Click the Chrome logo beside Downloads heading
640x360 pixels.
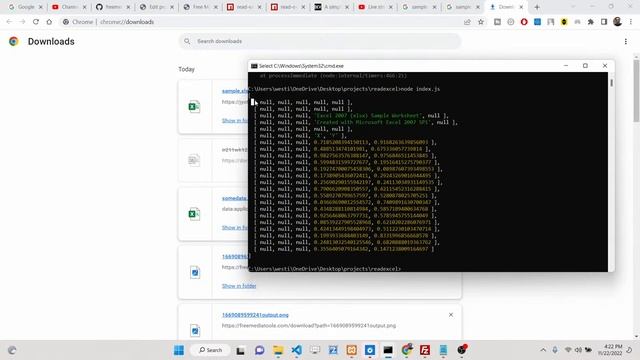(x=13, y=41)
